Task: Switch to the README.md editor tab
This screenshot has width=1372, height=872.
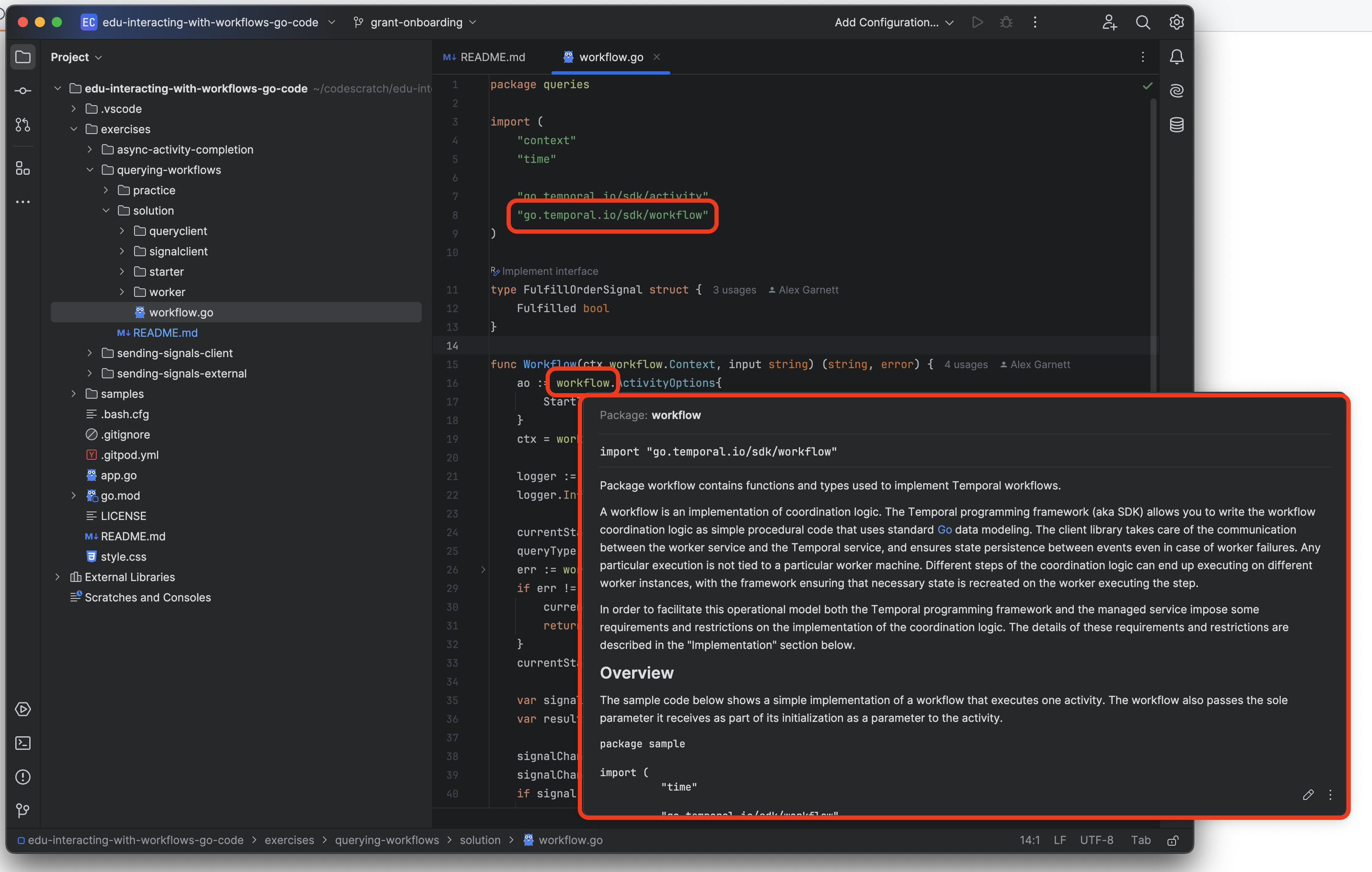Action: click(485, 57)
